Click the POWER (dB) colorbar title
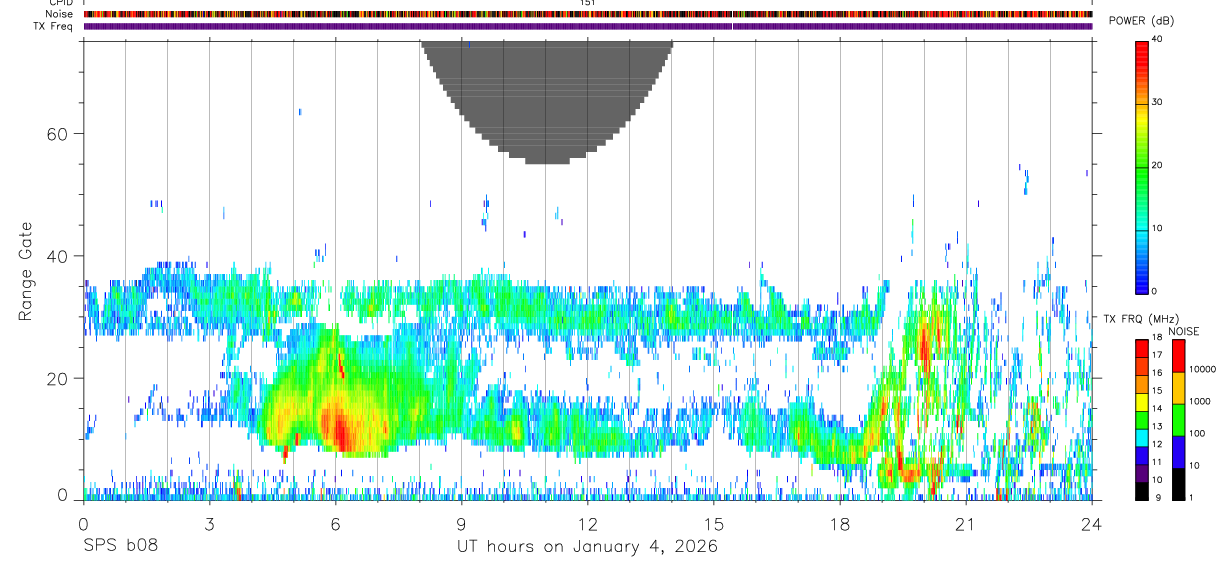 pos(1142,21)
